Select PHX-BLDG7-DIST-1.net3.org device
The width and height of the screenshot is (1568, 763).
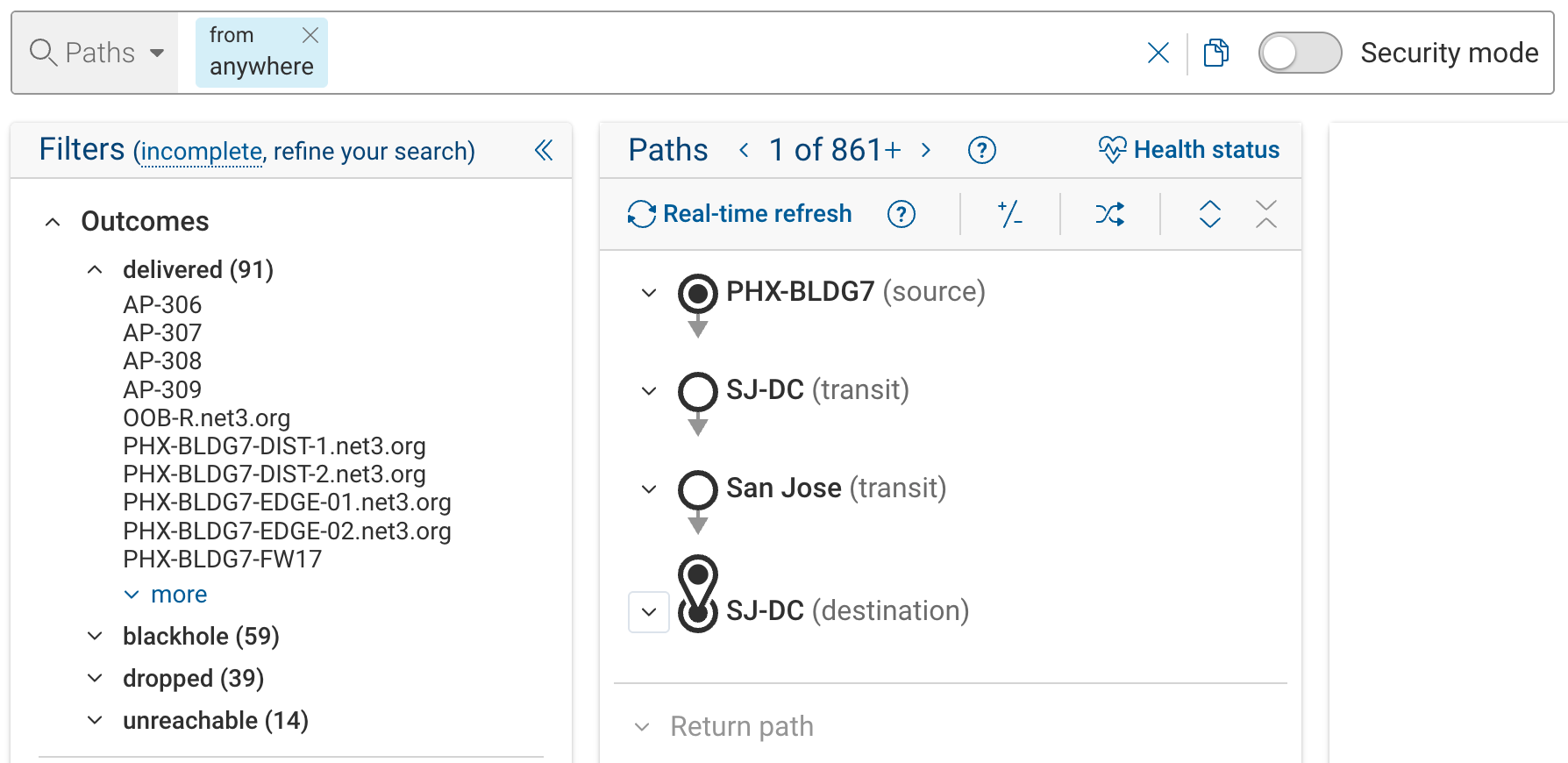pos(274,446)
